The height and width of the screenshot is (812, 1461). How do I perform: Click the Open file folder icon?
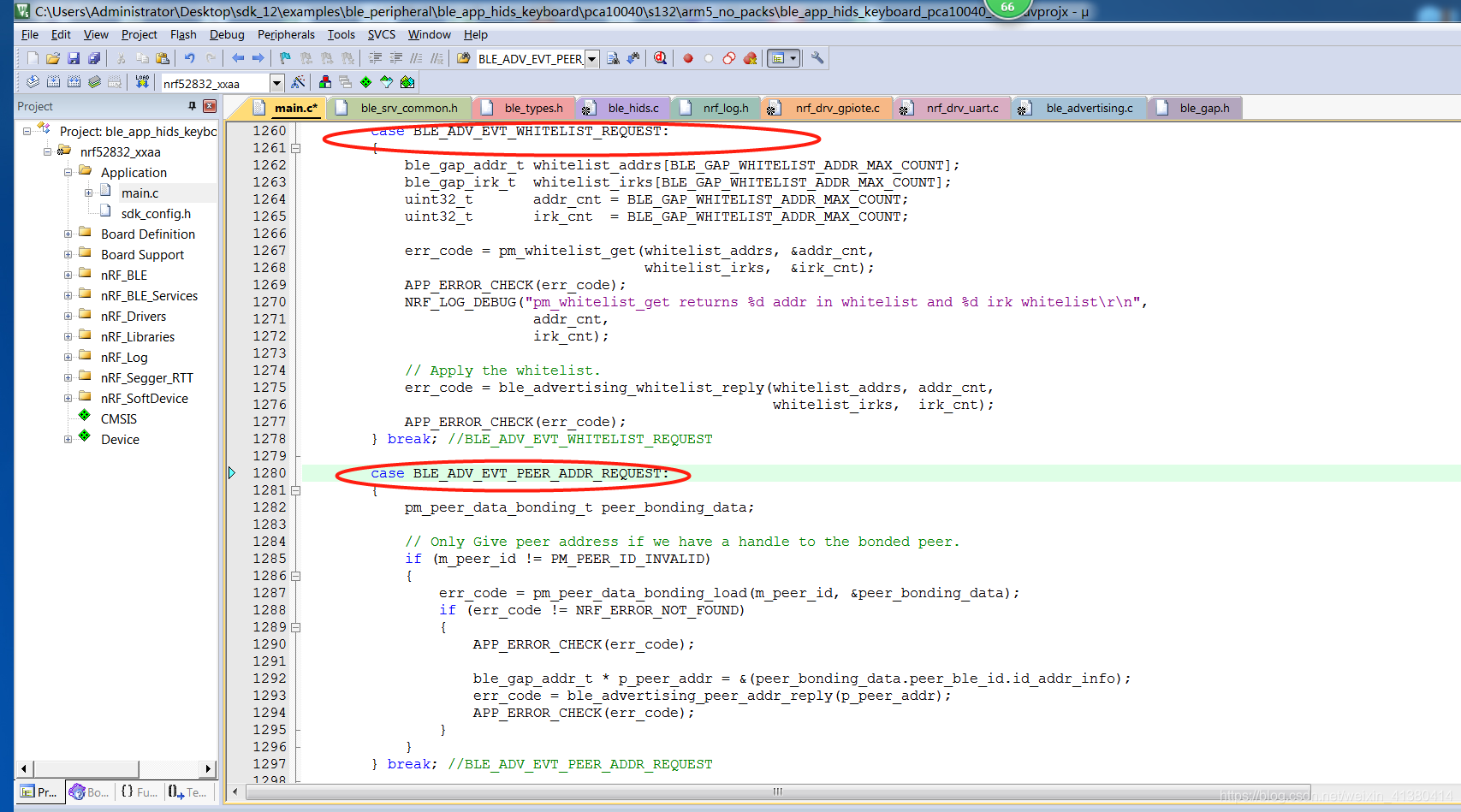pos(53,58)
